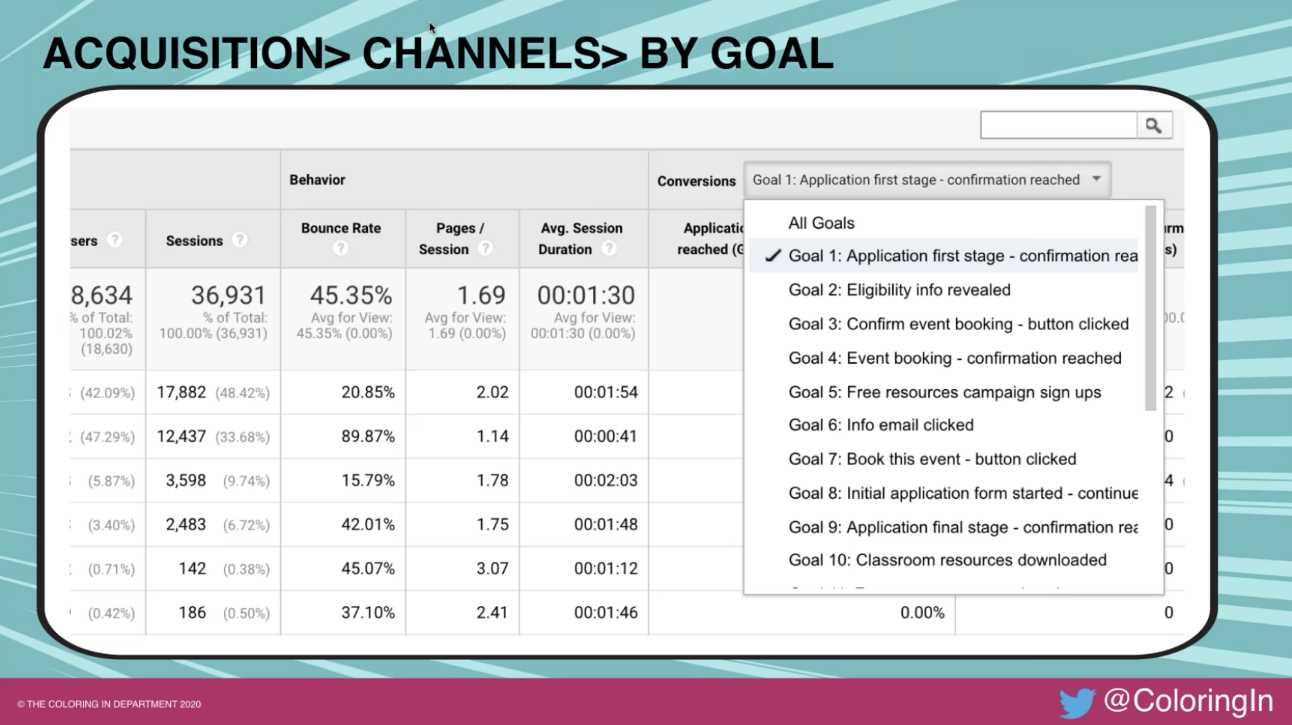This screenshot has height=725, width=1292.
Task: Open the Conversions goal dropdown
Action: (927, 180)
